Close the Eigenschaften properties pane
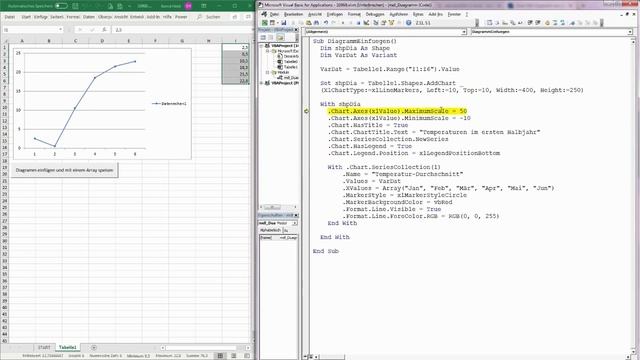The width and height of the screenshot is (640, 360). [296, 215]
